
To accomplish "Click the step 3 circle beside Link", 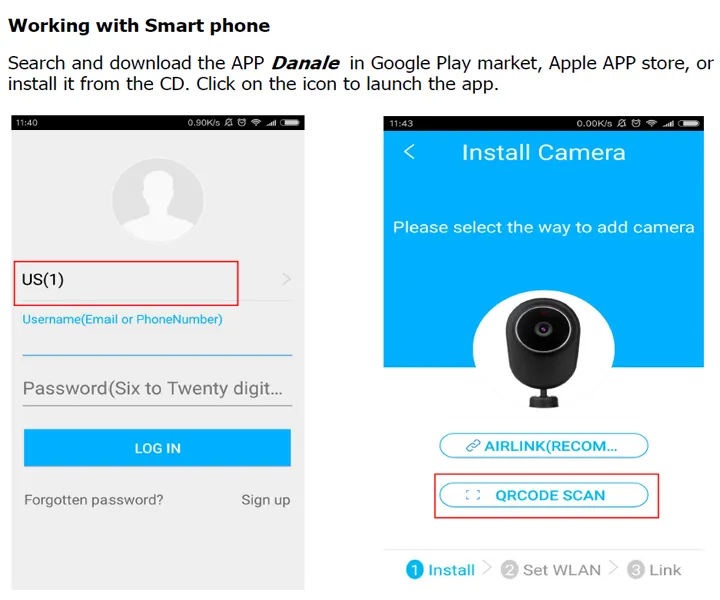I will pos(636,570).
